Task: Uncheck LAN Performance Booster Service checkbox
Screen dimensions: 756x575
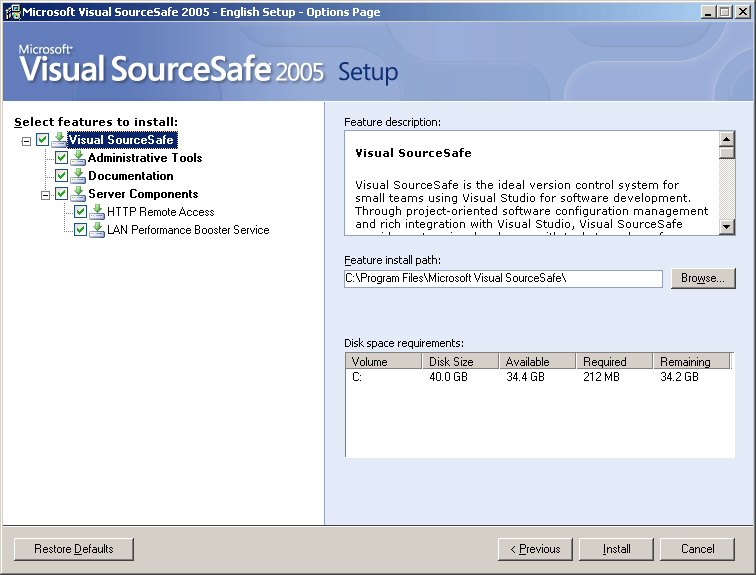Action: (x=81, y=230)
